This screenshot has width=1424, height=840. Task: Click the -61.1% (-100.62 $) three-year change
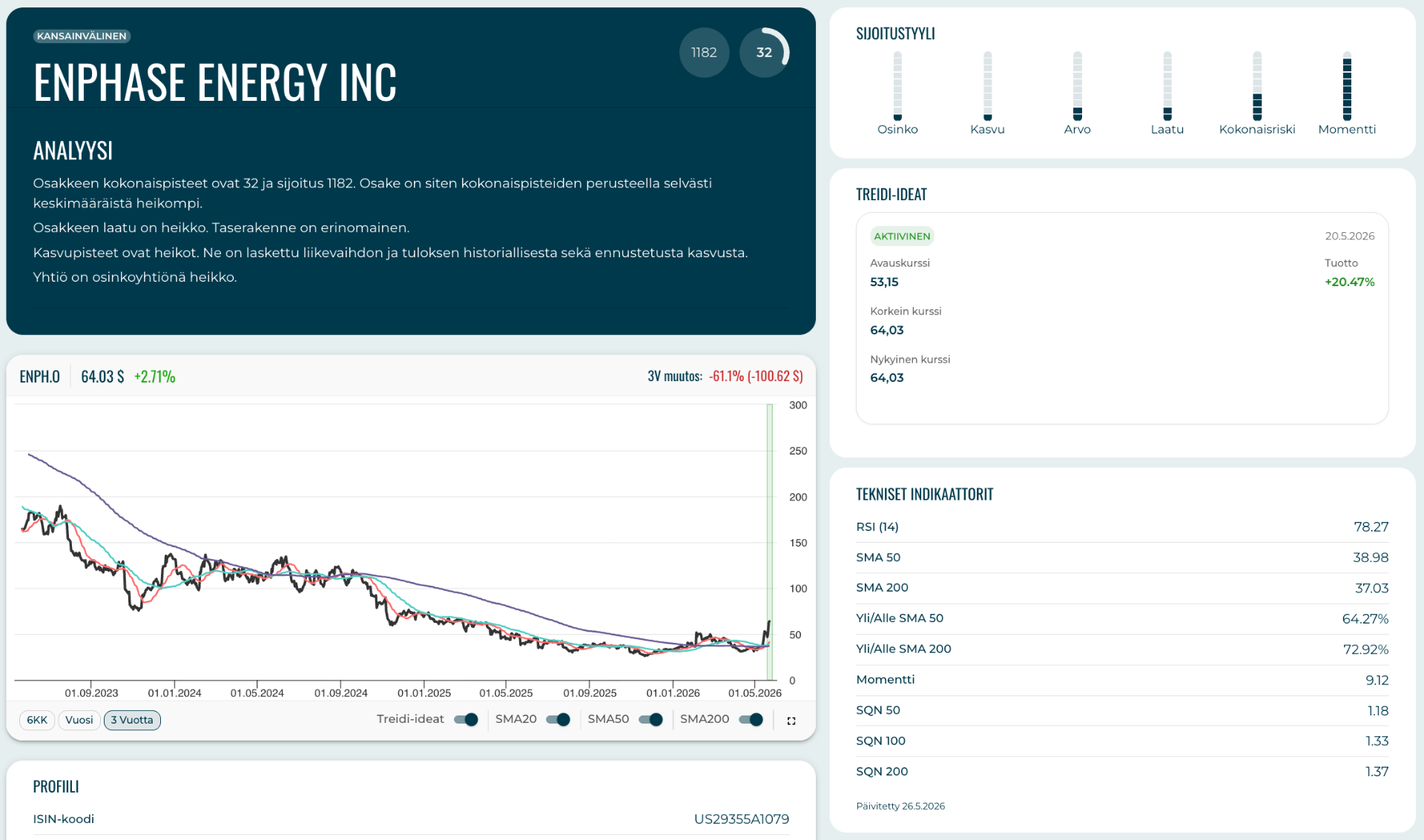[x=756, y=376]
